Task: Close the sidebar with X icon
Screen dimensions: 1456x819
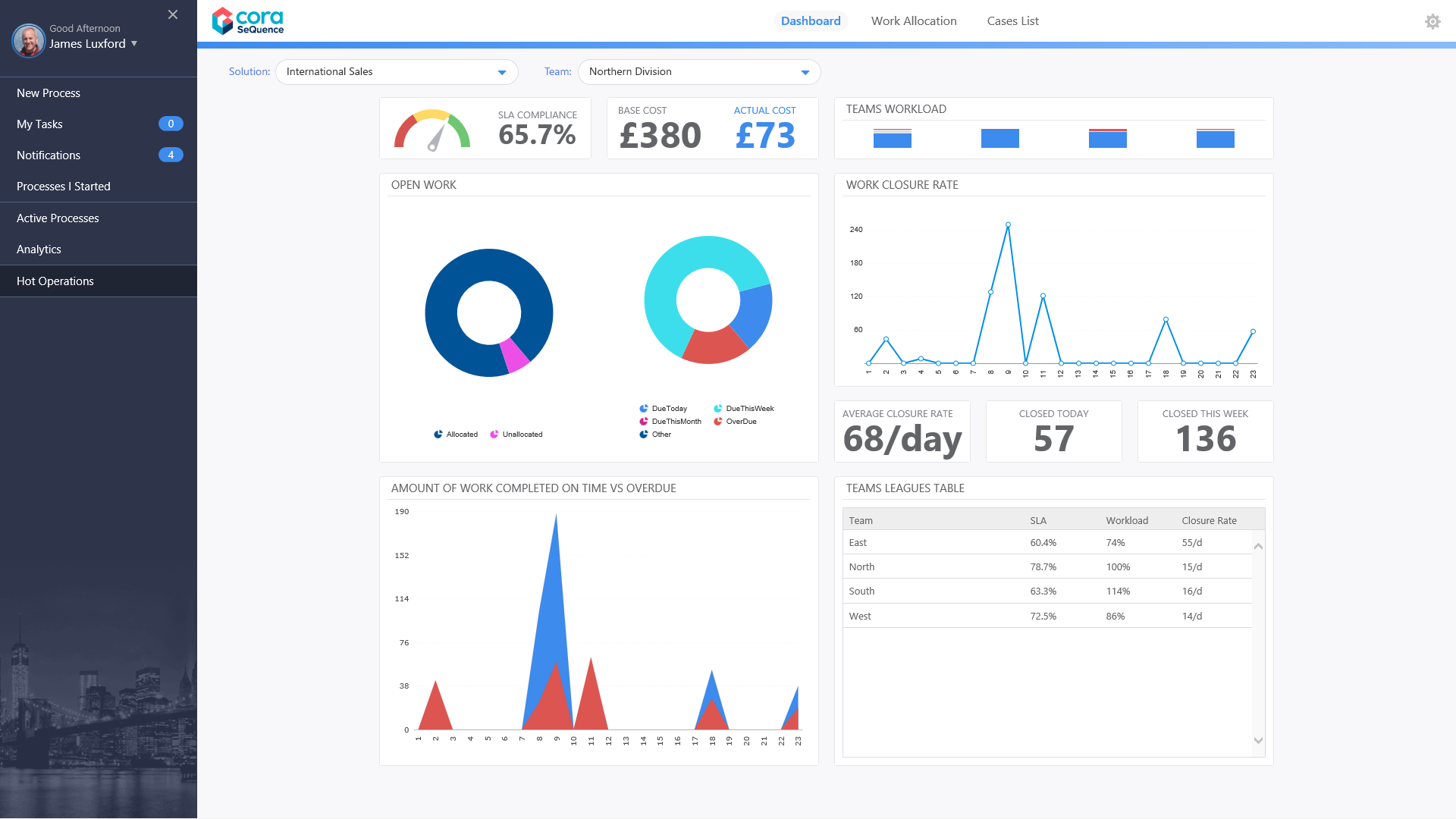Action: click(173, 14)
